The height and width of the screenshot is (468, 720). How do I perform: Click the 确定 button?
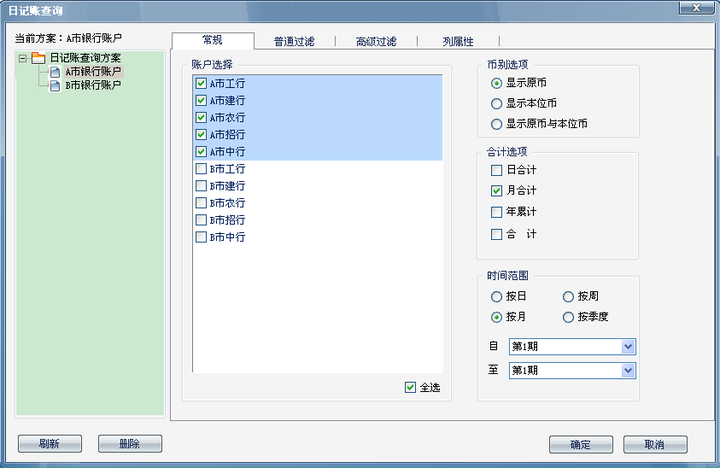pos(581,445)
